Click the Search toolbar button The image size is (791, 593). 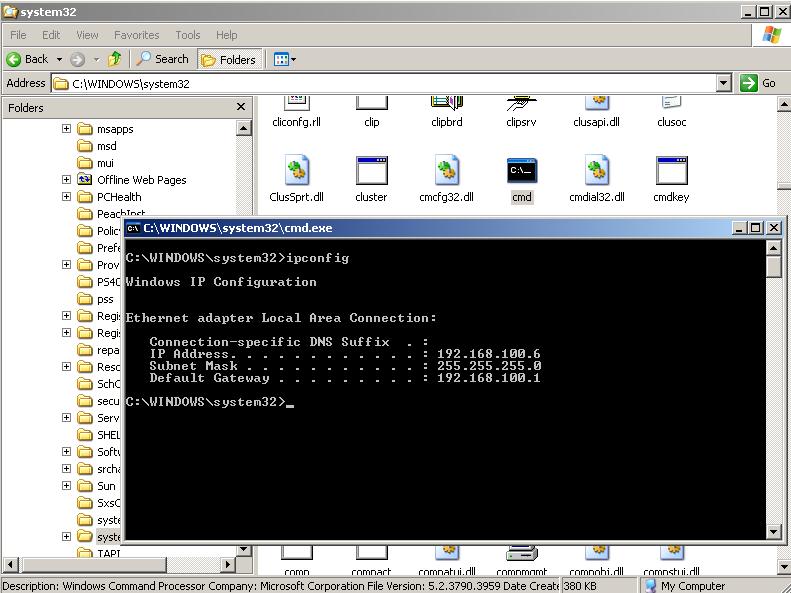click(x=162, y=59)
